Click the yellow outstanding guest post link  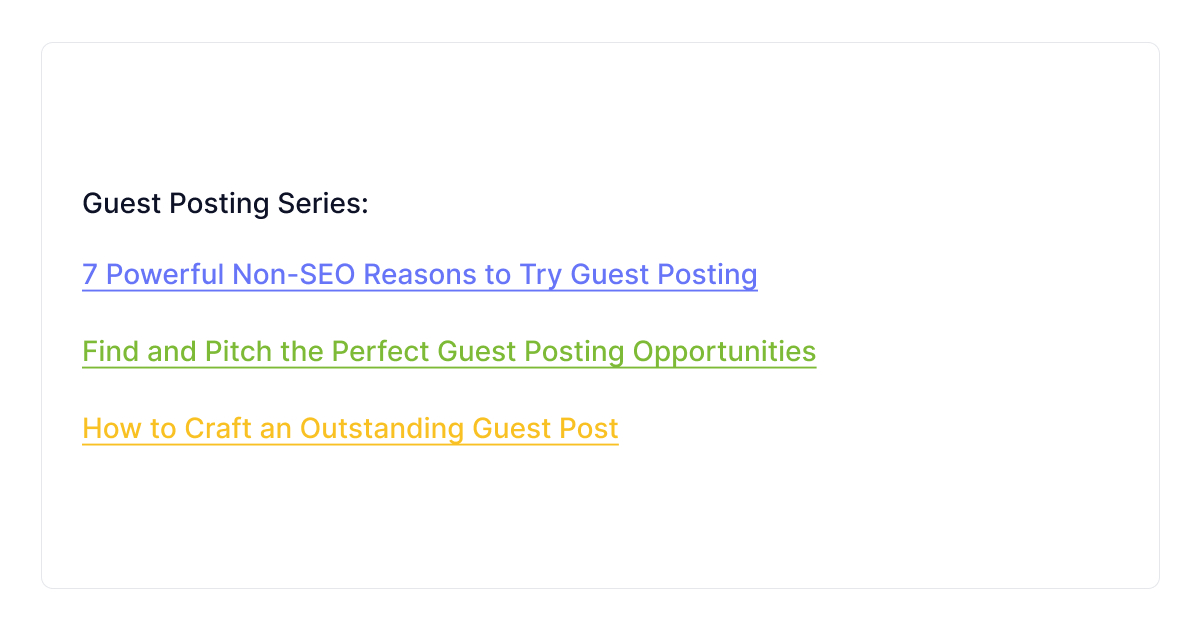pos(350,428)
